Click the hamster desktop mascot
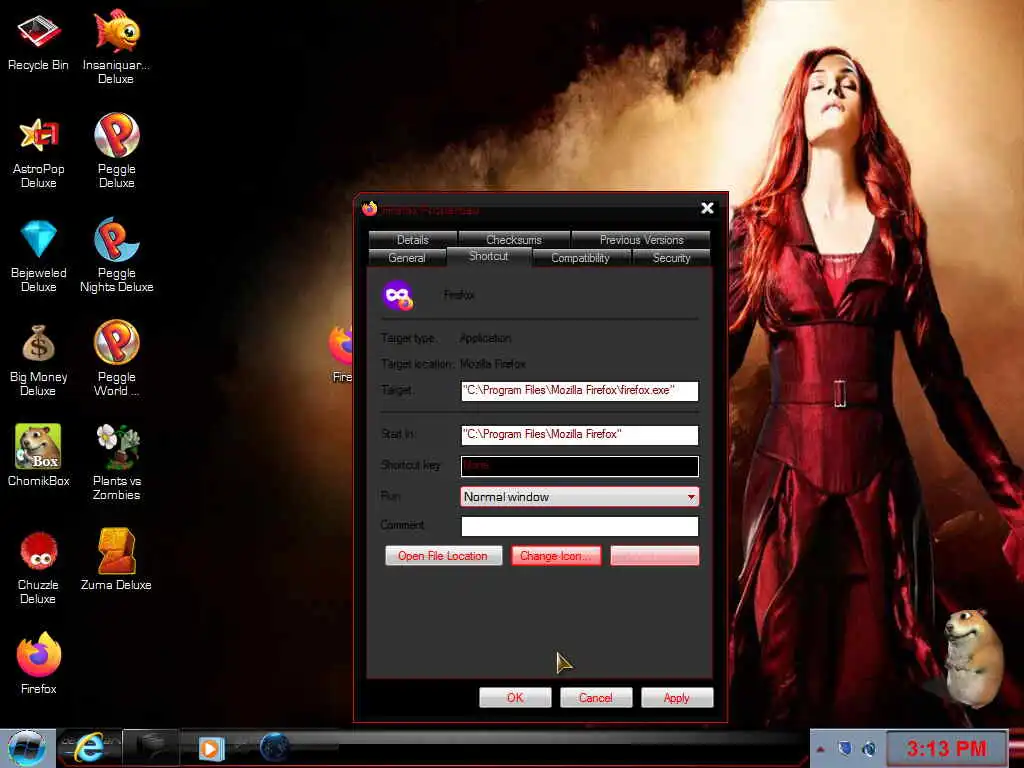This screenshot has height=768, width=1024. click(x=973, y=657)
